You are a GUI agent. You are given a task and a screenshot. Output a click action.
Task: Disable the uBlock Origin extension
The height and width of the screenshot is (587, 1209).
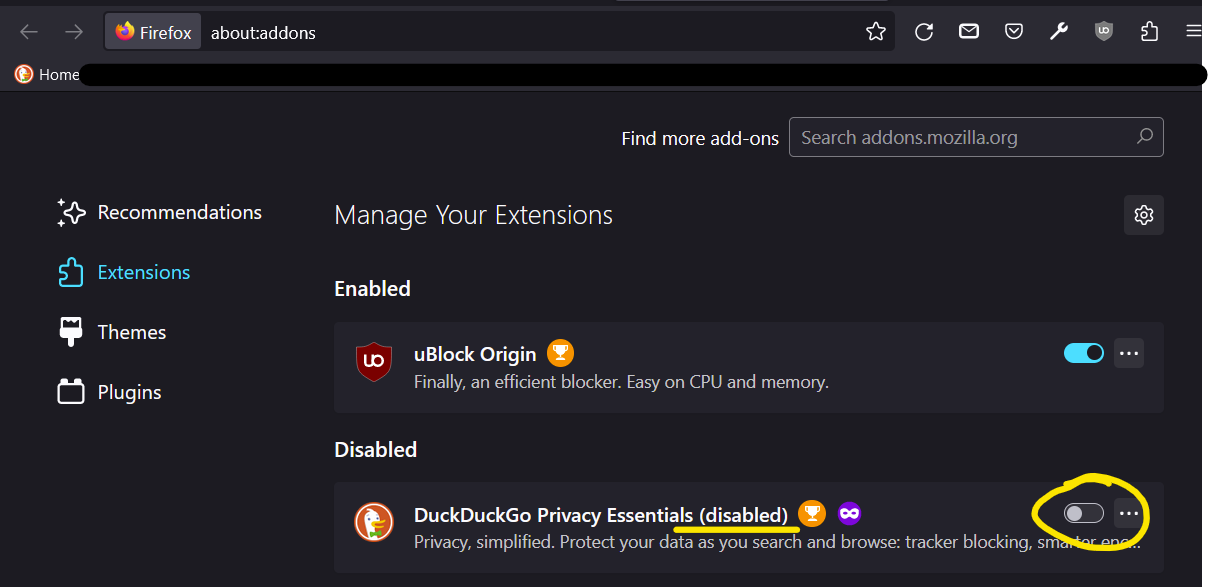(x=1084, y=353)
